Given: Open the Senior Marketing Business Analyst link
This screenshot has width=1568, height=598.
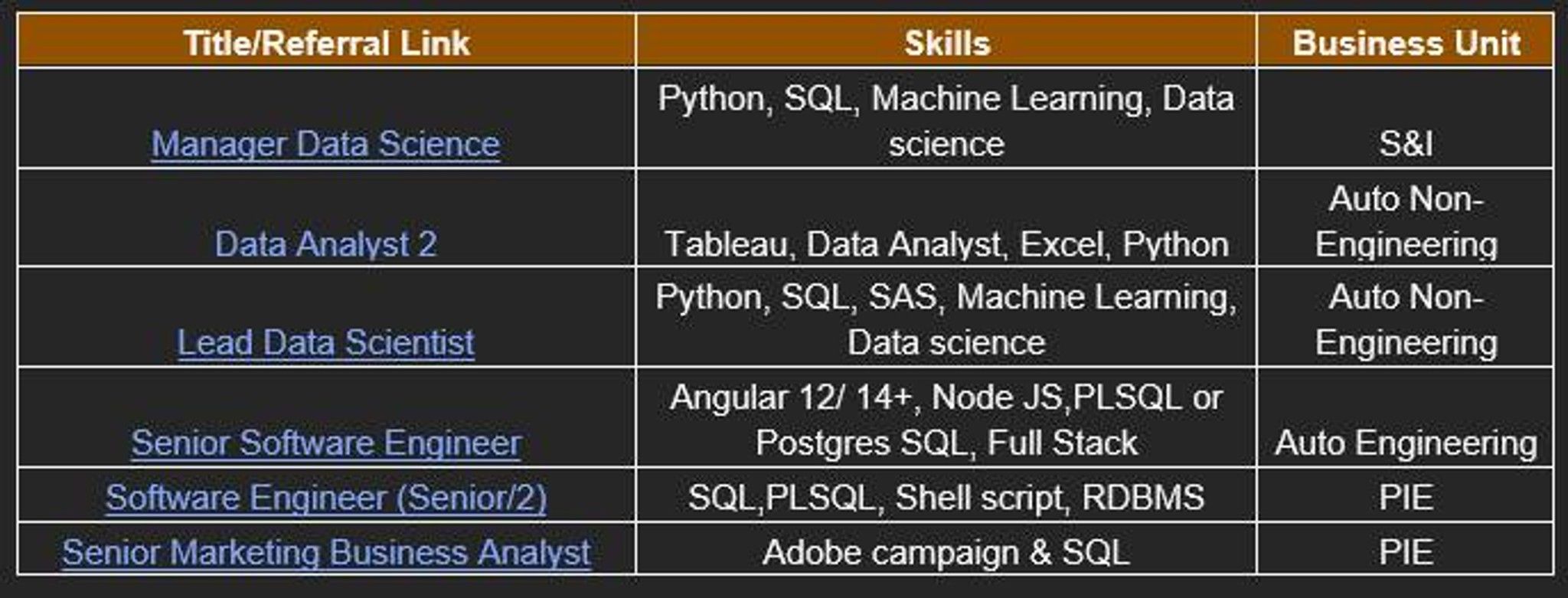Looking at the screenshot, I should point(325,552).
